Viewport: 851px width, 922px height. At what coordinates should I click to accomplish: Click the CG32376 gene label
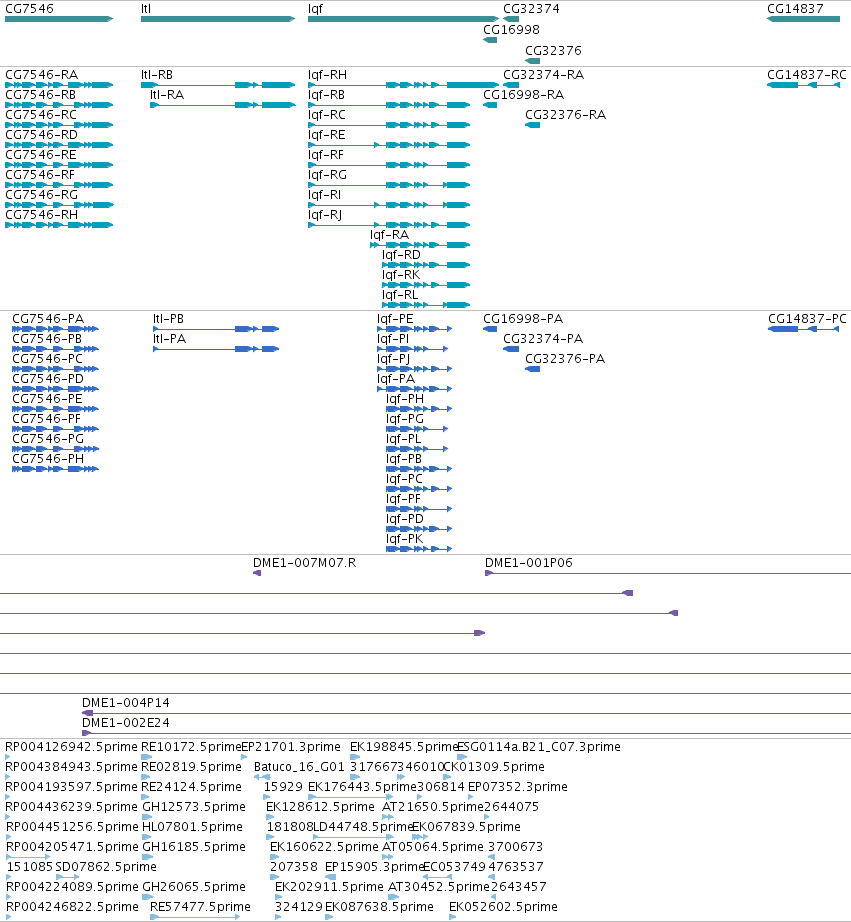[x=553, y=51]
